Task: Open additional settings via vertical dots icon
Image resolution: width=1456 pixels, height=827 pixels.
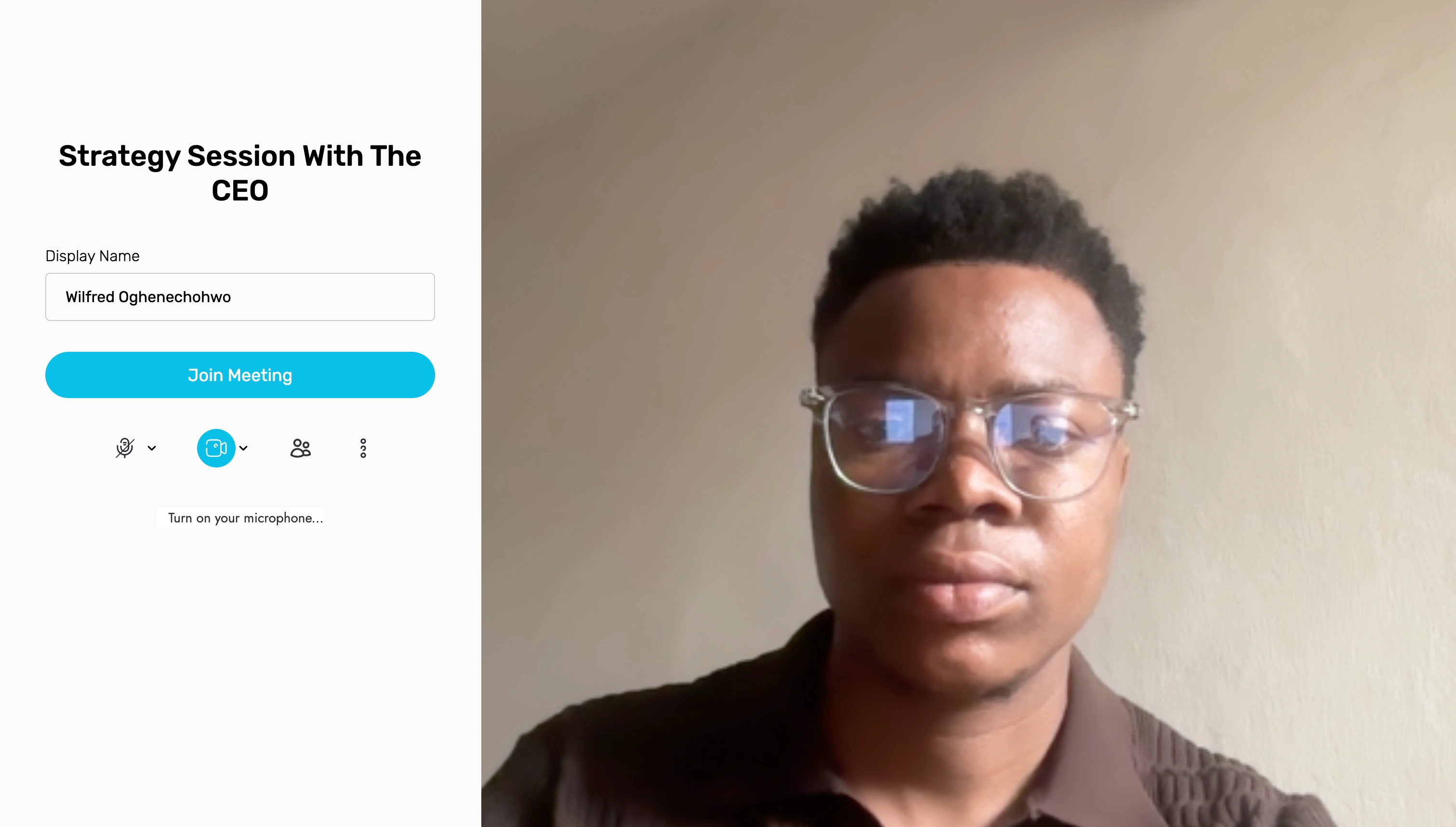Action: click(363, 448)
